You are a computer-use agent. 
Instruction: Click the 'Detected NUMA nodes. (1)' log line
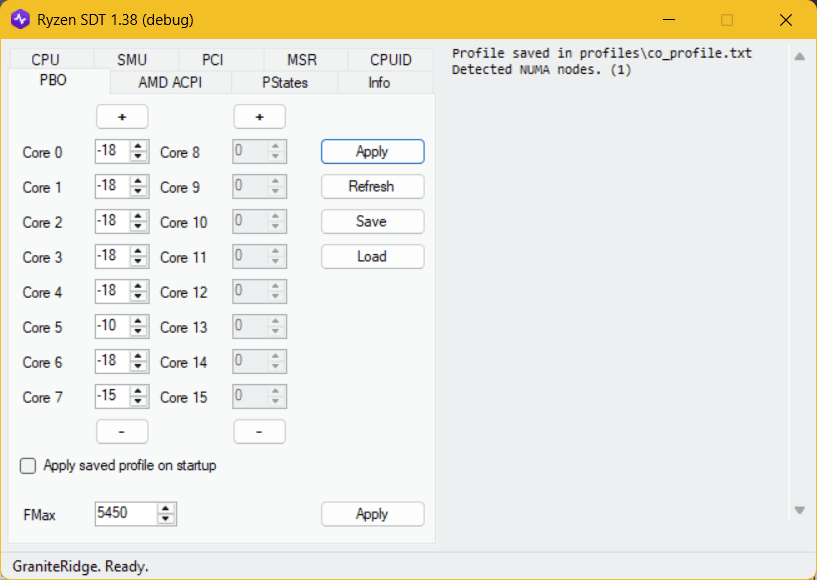coord(541,69)
